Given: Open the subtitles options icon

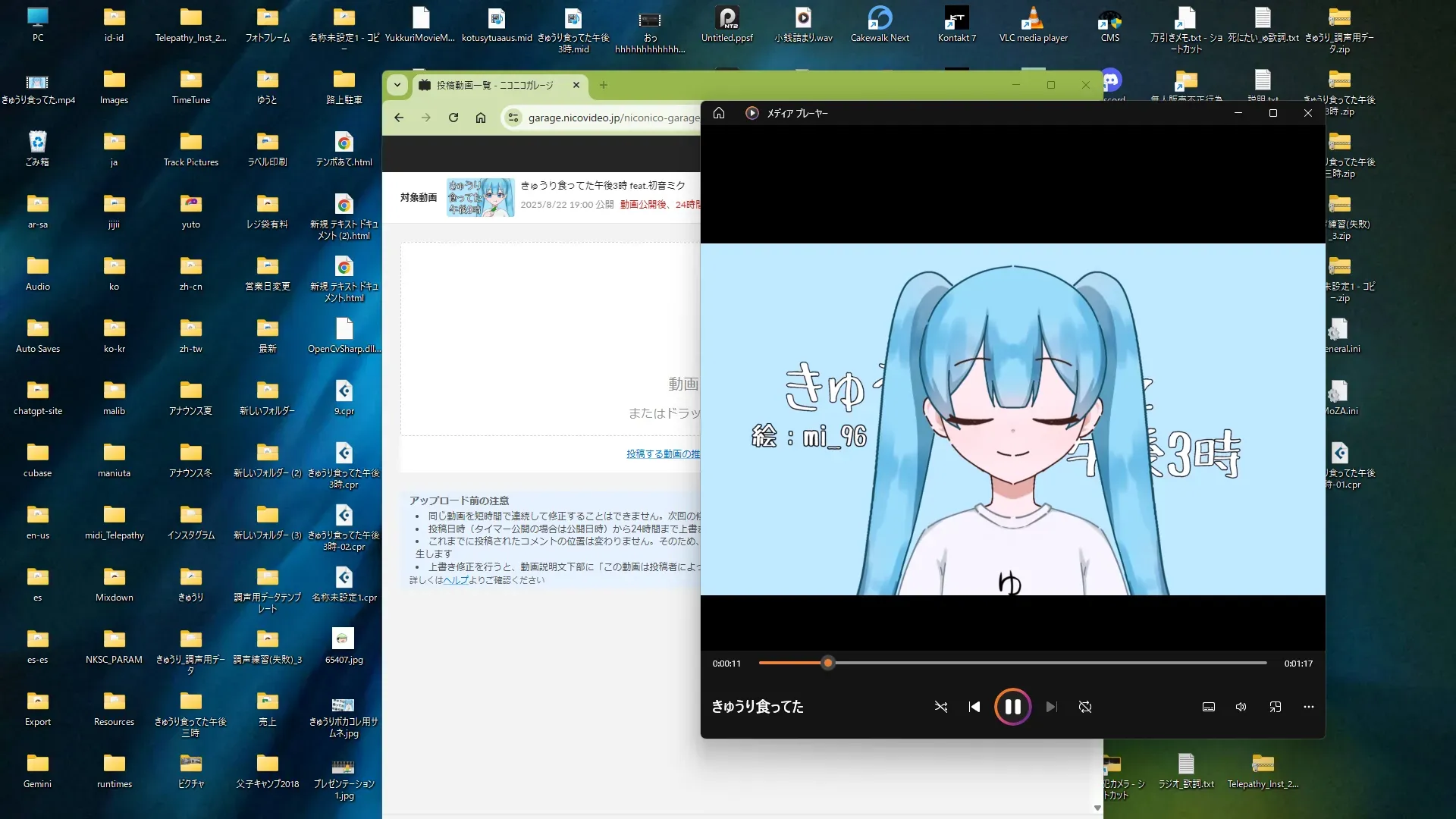Looking at the screenshot, I should coord(1209,707).
